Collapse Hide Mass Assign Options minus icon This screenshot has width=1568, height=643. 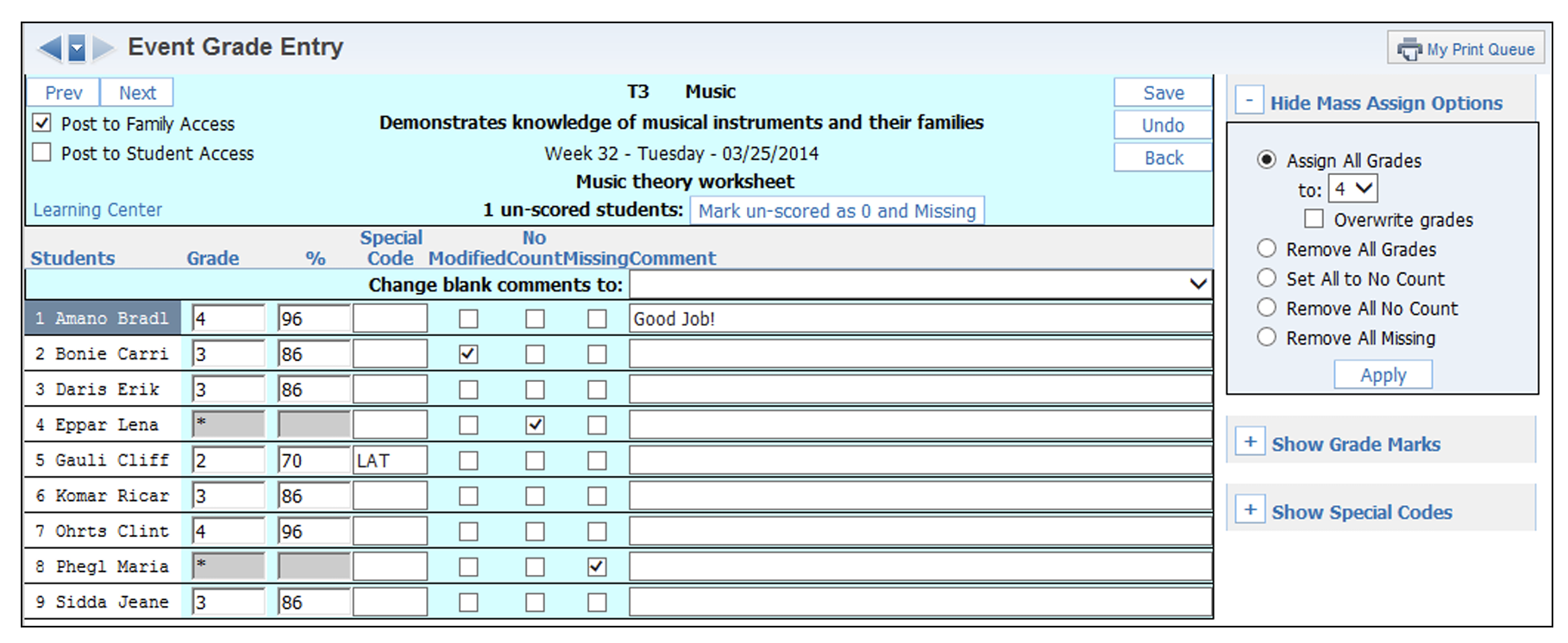pyautogui.click(x=1249, y=101)
